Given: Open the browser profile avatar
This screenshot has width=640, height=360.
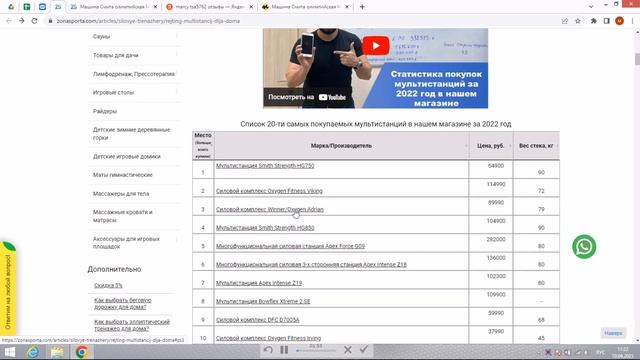Looking at the screenshot, I should point(619,21).
